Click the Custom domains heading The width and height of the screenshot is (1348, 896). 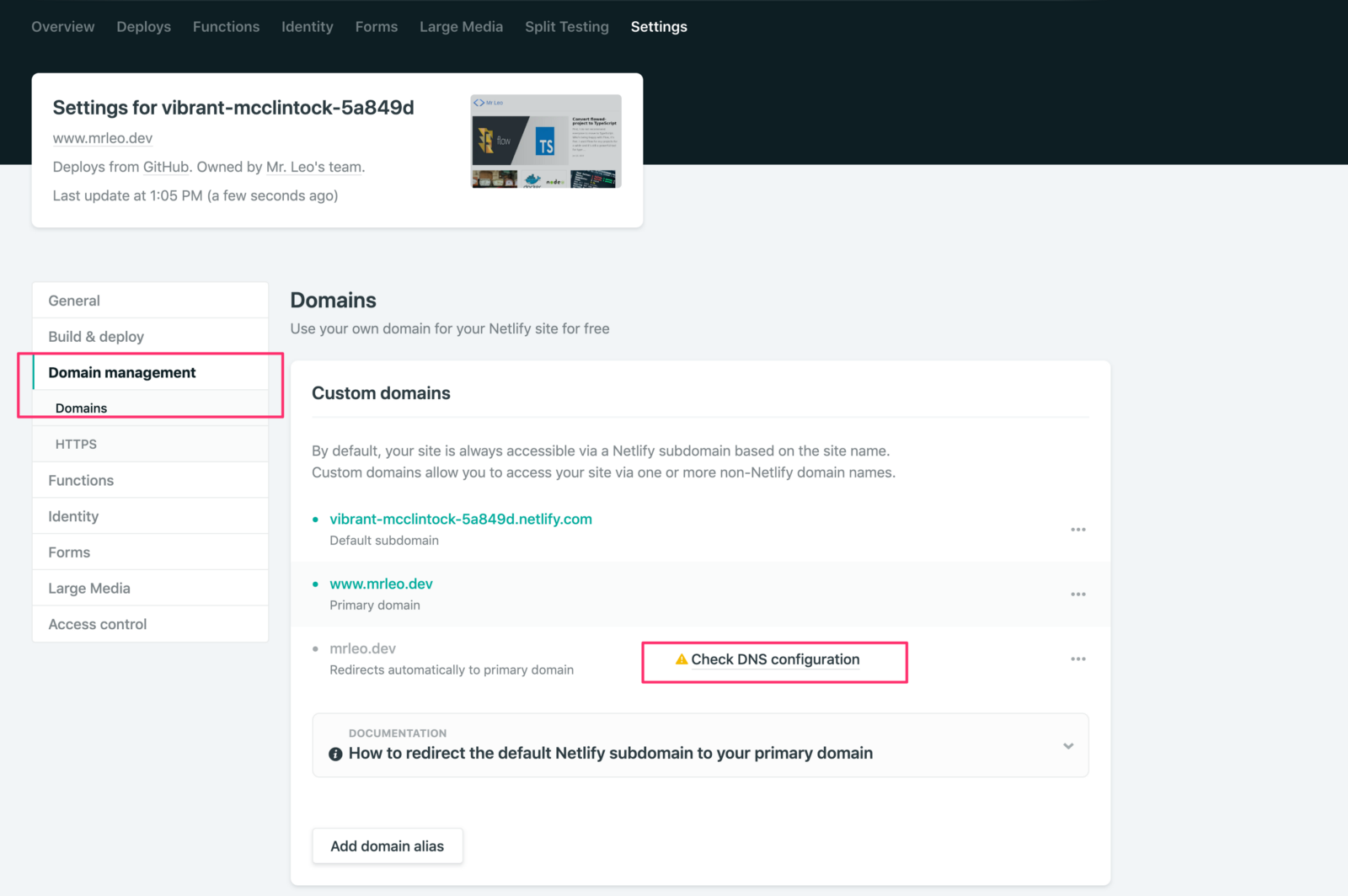(381, 393)
